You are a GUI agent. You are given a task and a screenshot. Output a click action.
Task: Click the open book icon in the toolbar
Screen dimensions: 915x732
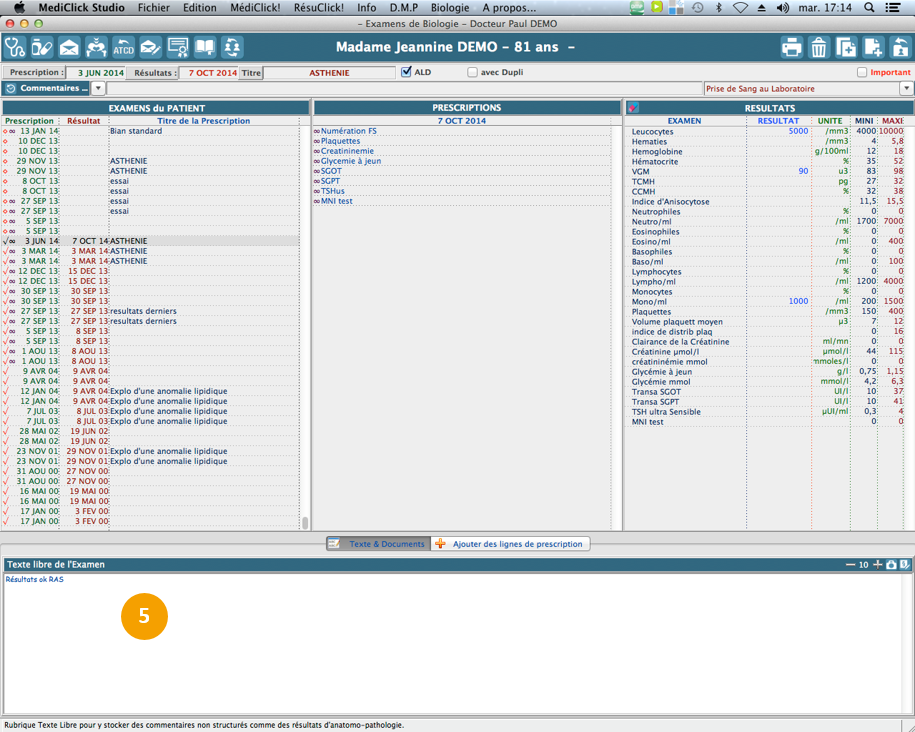tap(205, 47)
